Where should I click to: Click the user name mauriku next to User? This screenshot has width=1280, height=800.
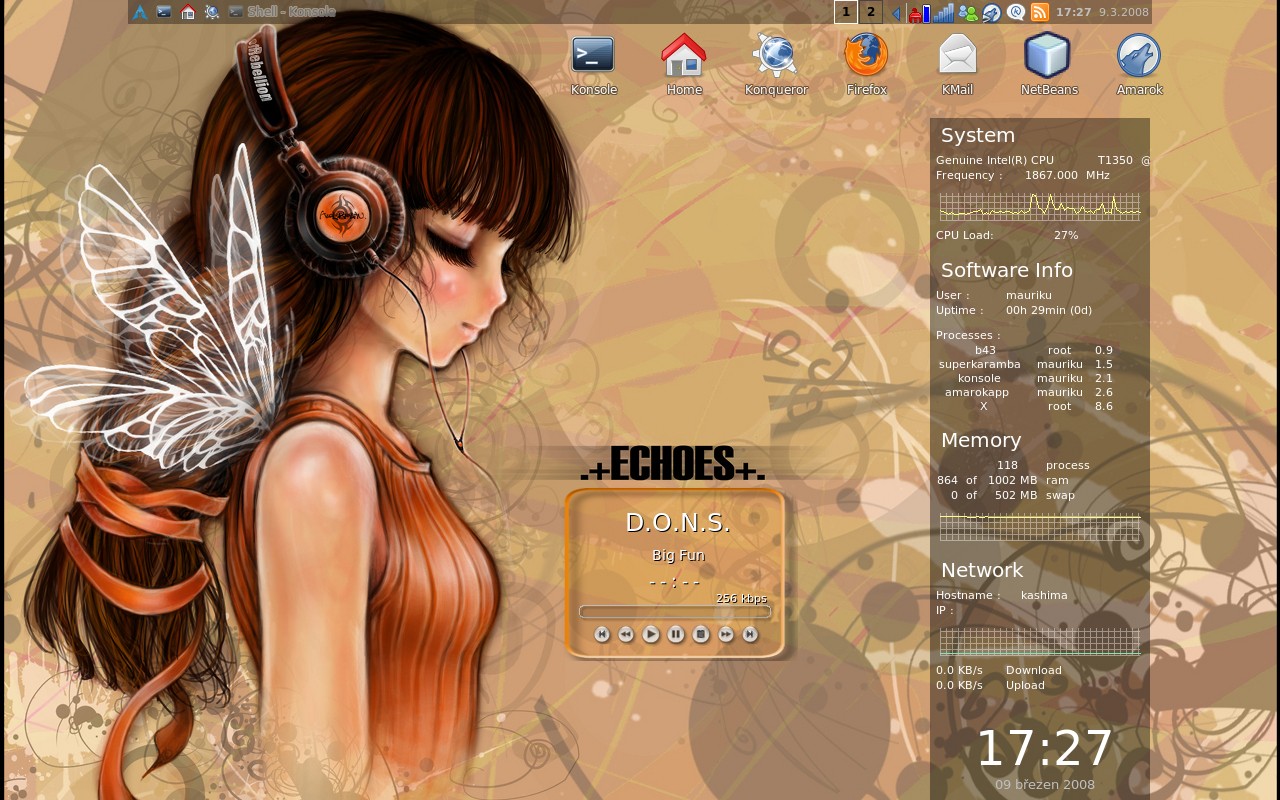pos(1029,295)
